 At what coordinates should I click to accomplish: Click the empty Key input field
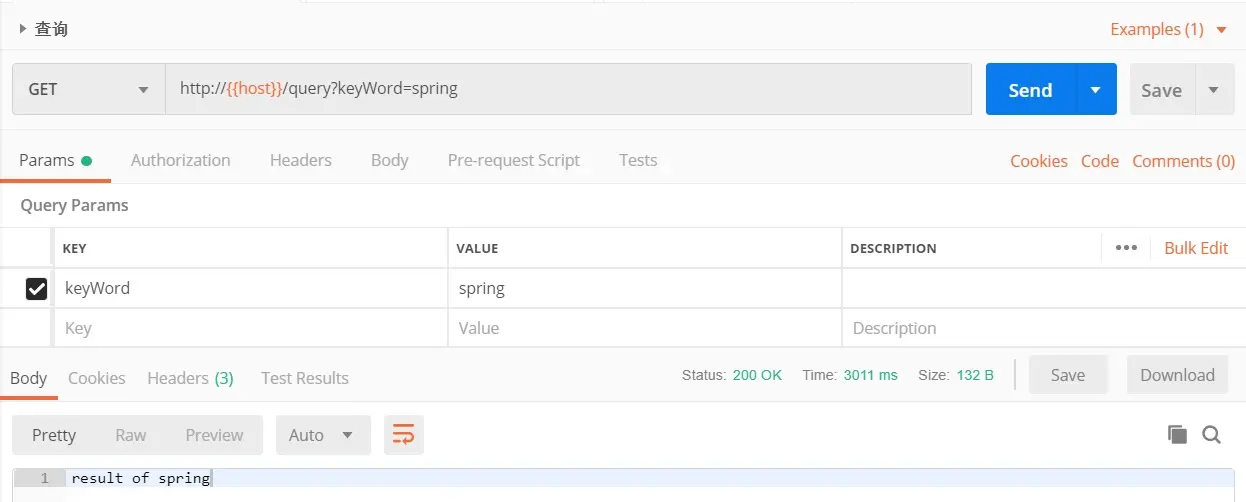[x=250, y=328]
